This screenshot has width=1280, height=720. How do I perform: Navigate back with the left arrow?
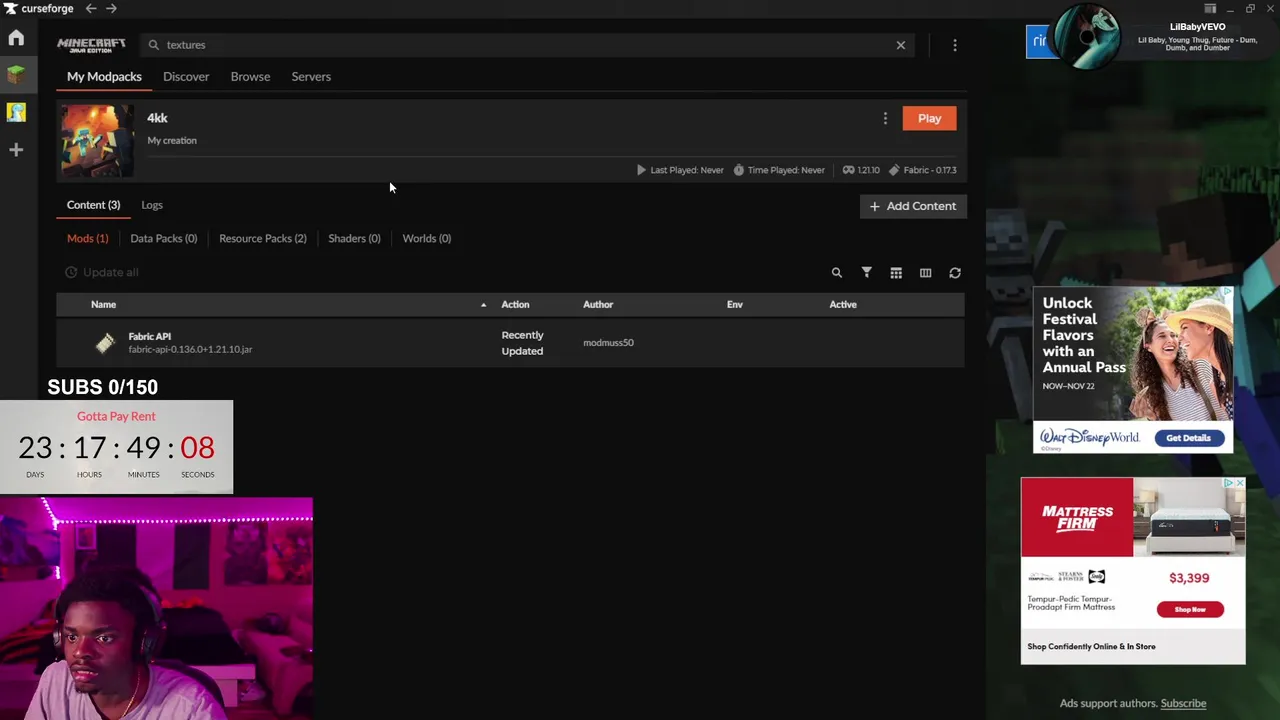click(91, 8)
